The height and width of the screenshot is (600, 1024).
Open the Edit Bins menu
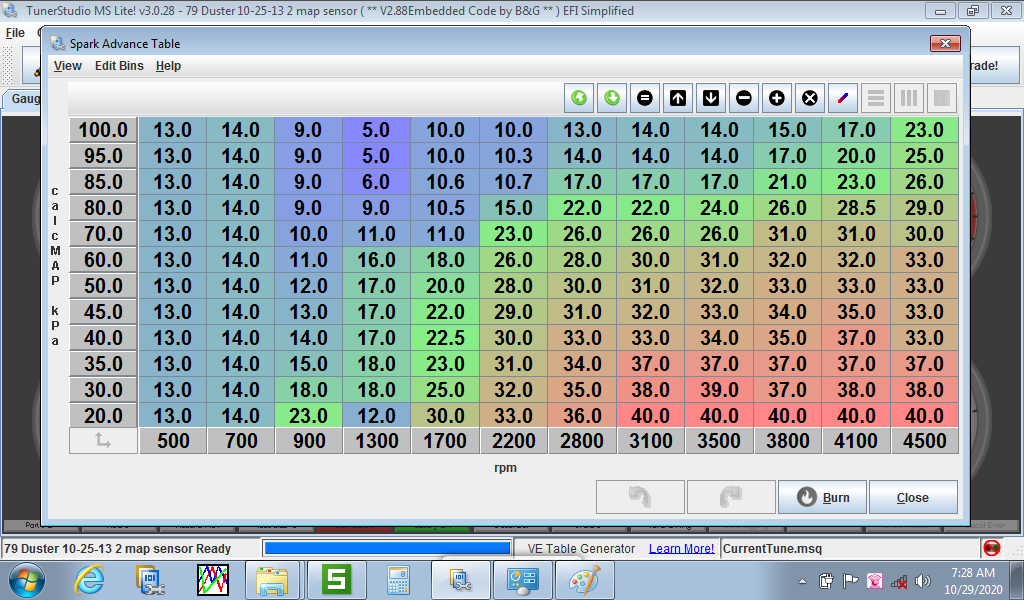point(119,66)
